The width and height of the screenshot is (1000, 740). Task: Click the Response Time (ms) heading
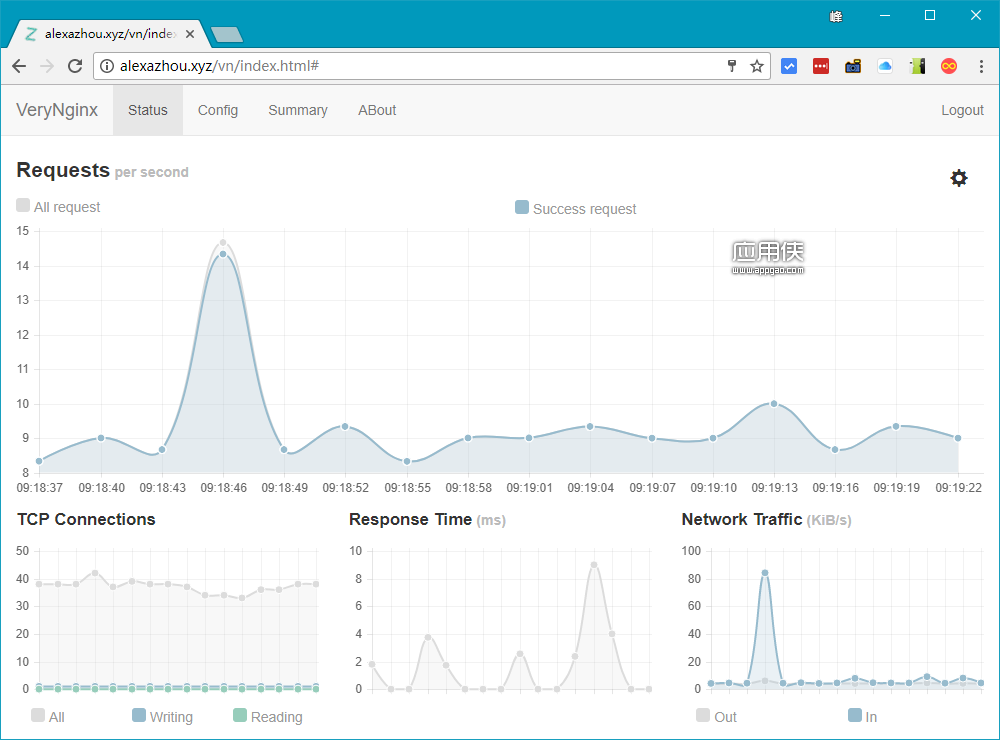[x=427, y=519]
